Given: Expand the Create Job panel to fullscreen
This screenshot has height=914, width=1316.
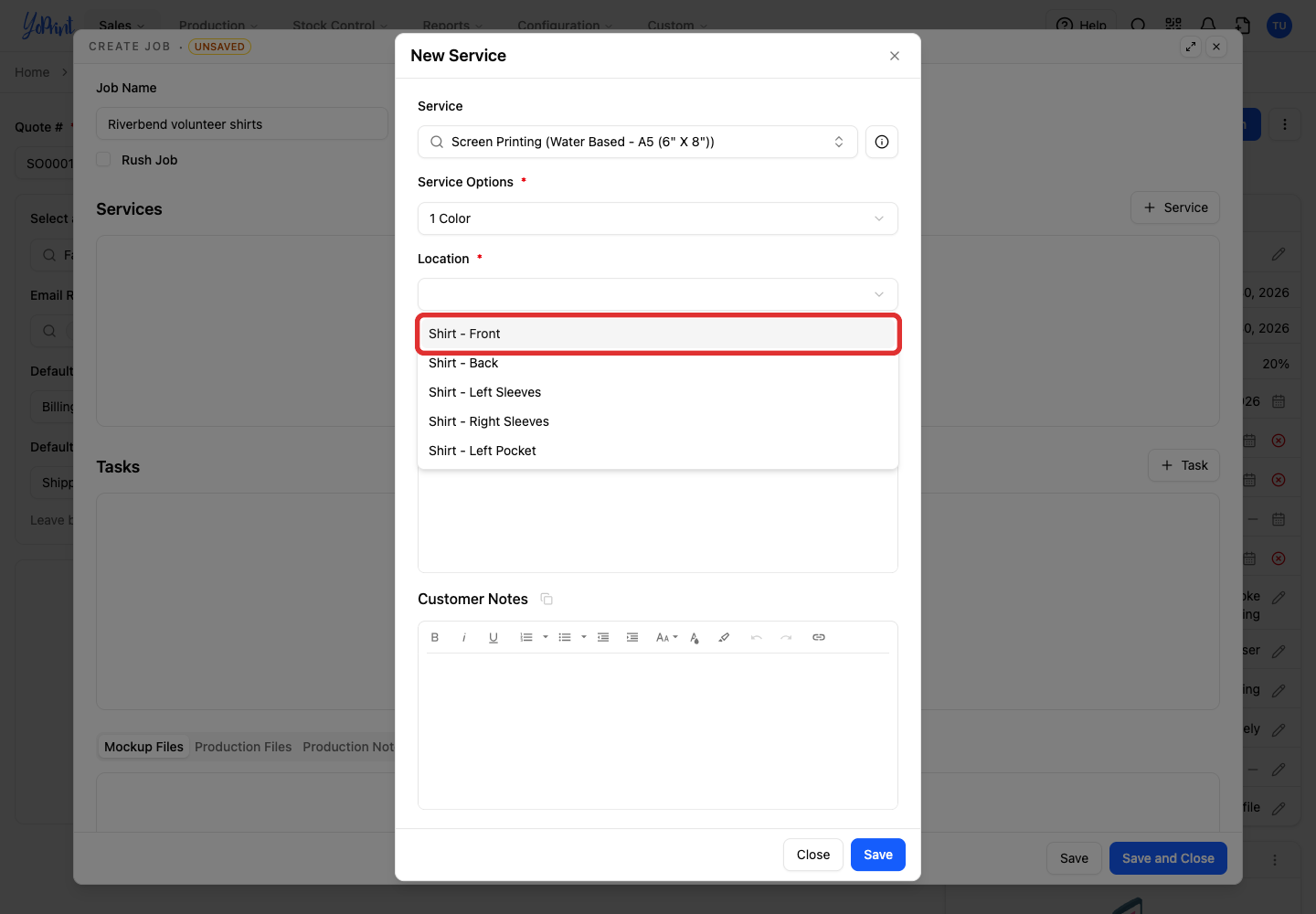Looking at the screenshot, I should pyautogui.click(x=1191, y=47).
